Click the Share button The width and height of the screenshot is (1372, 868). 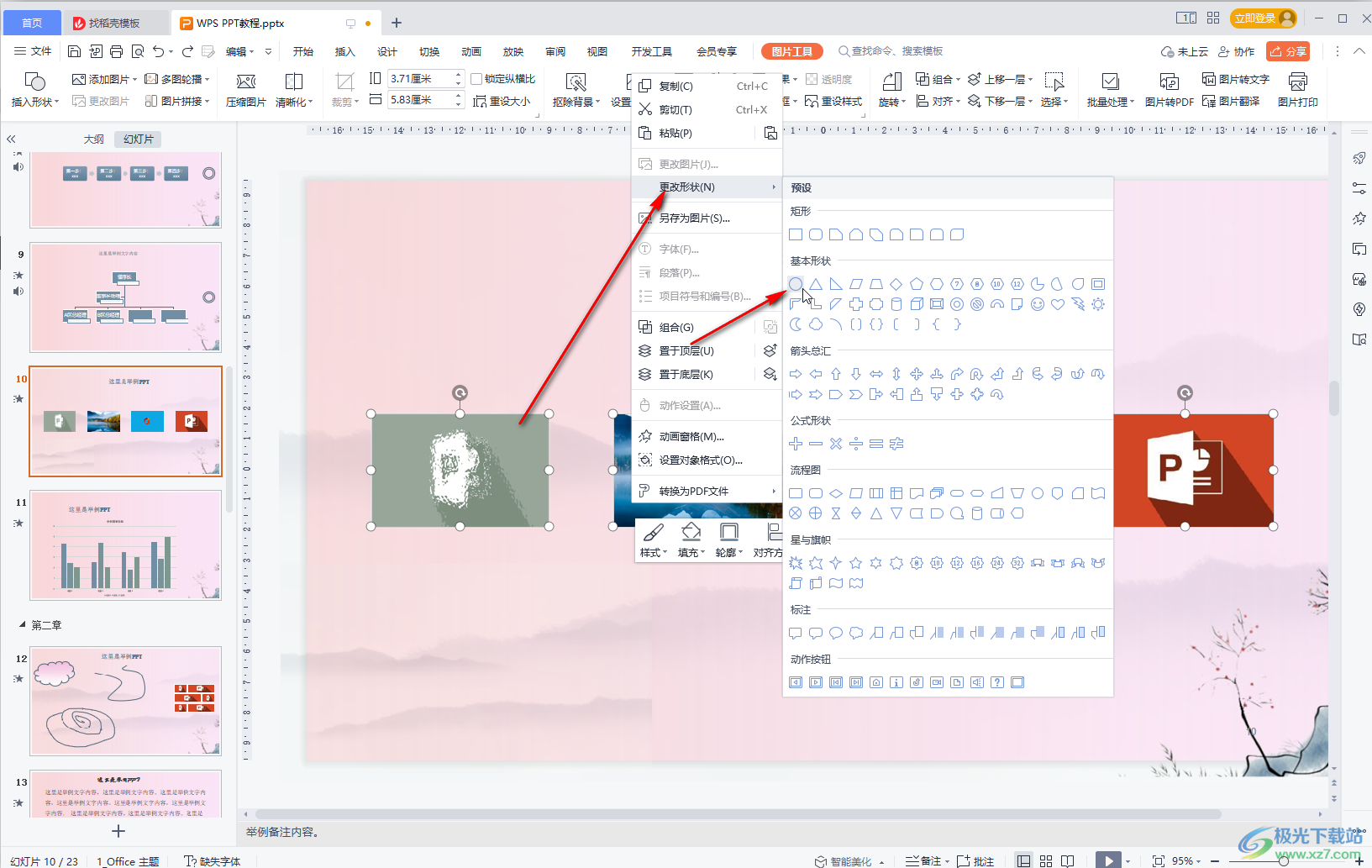(x=1288, y=51)
